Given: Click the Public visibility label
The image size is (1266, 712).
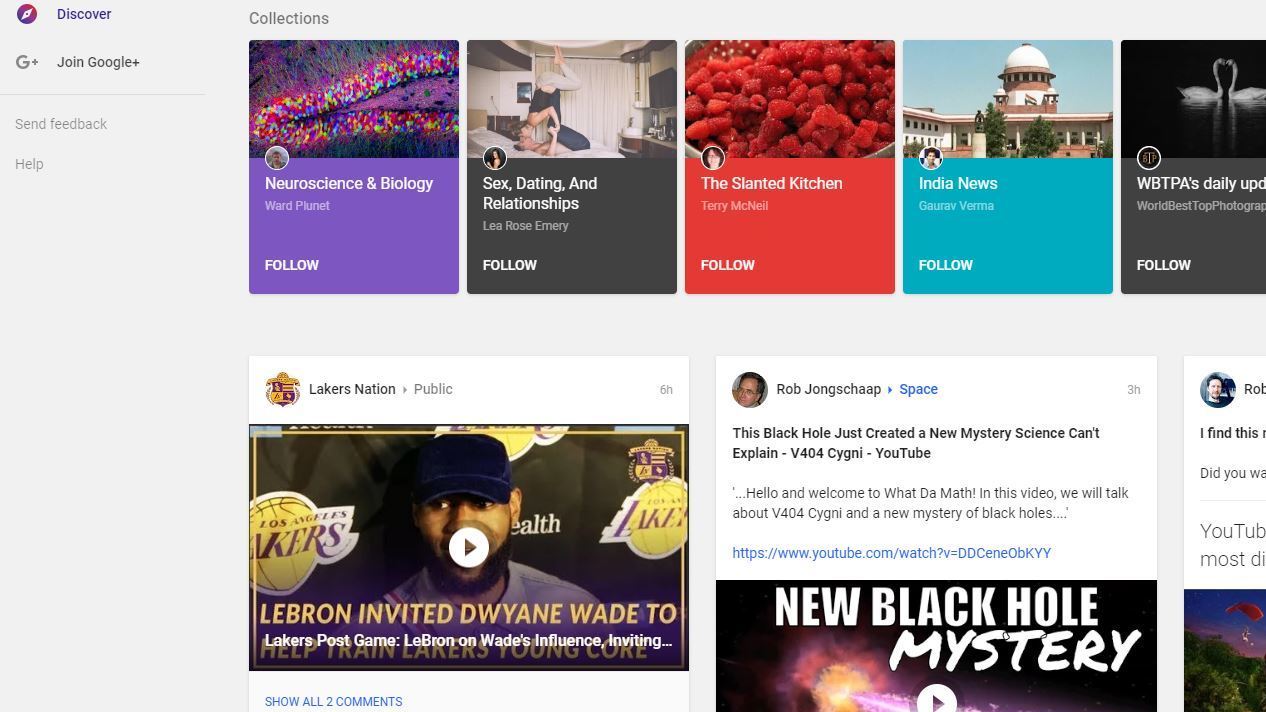Looking at the screenshot, I should (x=433, y=389).
